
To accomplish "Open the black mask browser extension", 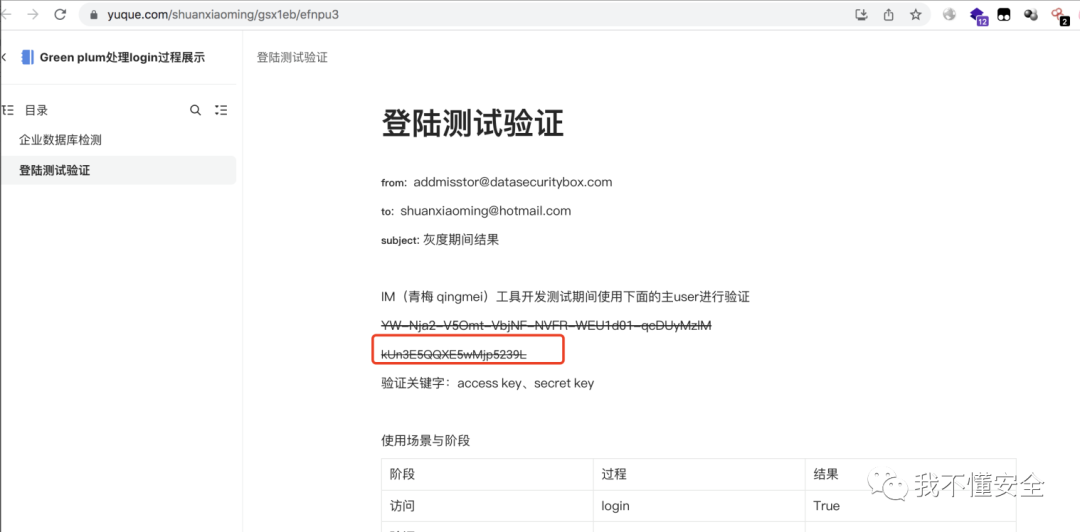I will click(1004, 14).
